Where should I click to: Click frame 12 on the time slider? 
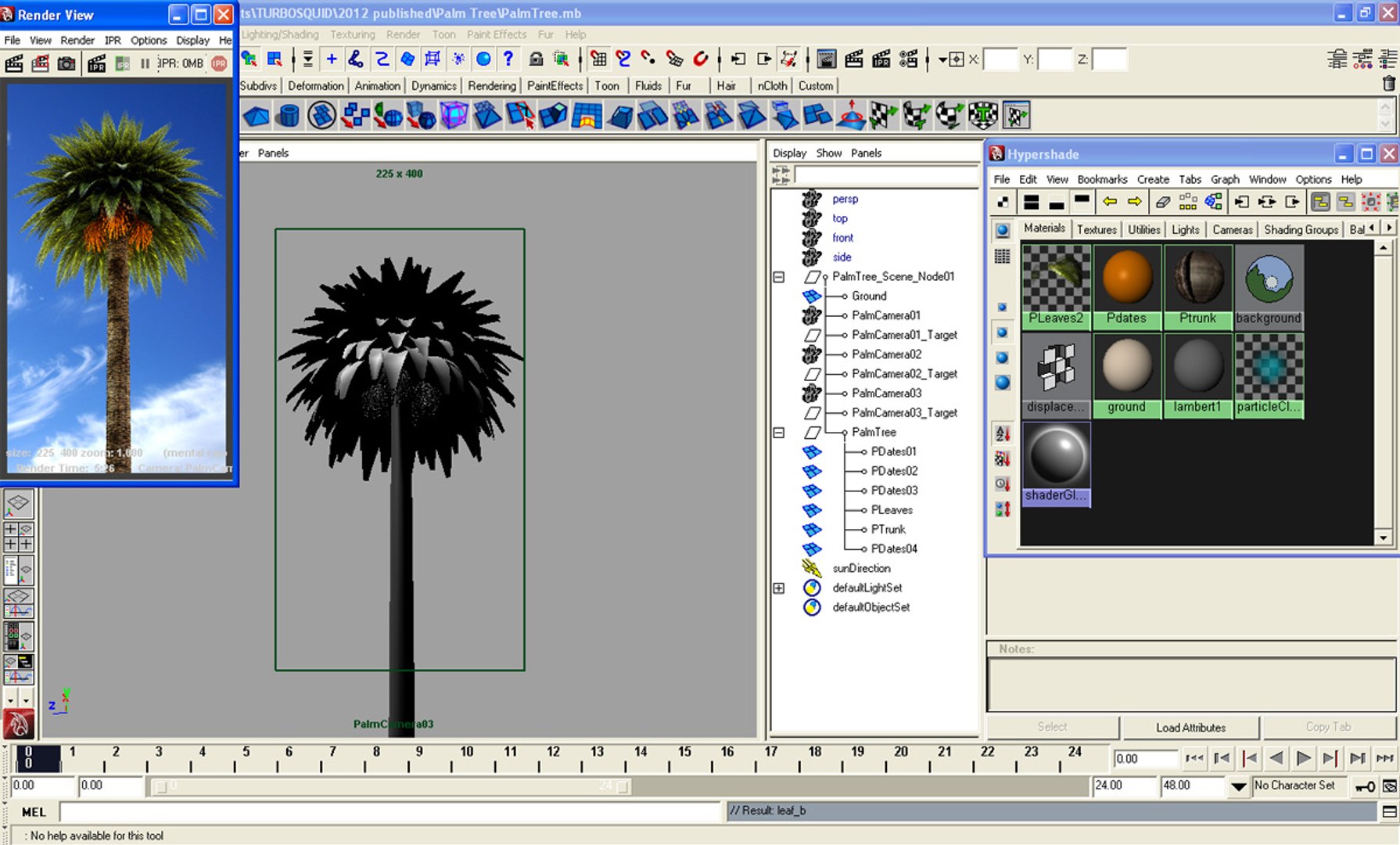[554, 757]
